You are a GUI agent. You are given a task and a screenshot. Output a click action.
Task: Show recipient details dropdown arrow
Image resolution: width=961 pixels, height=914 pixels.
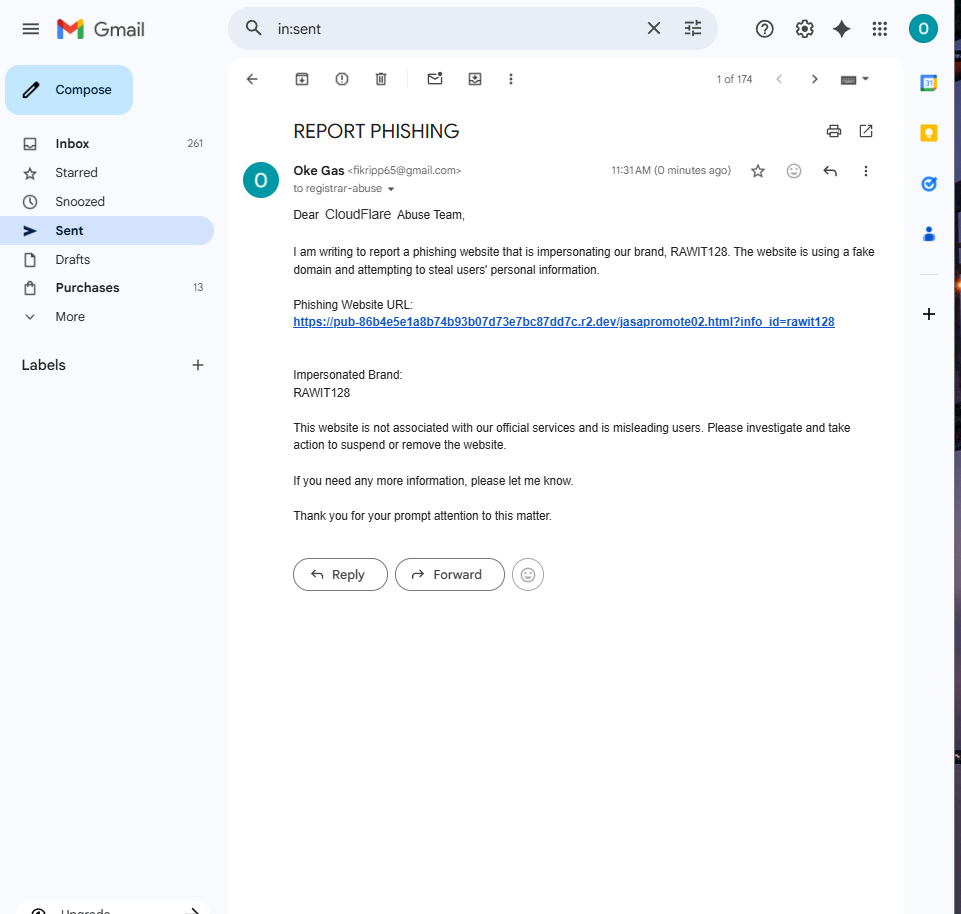point(390,189)
